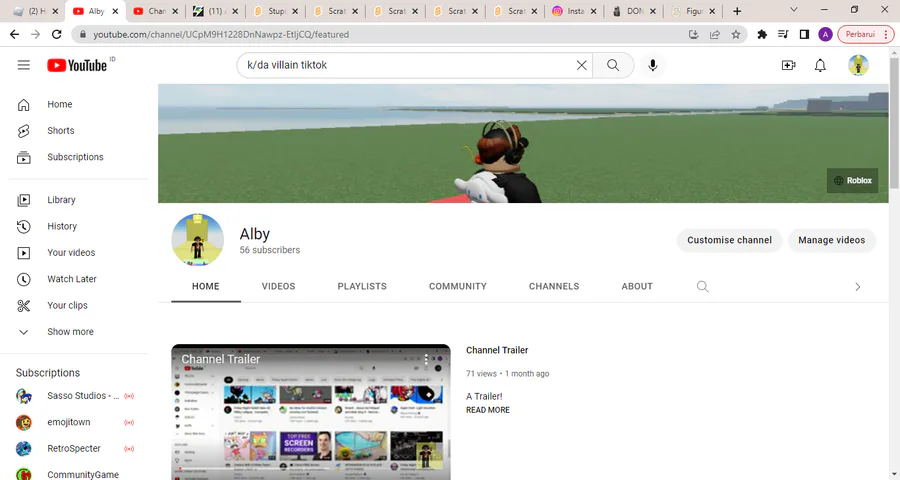This screenshot has width=900, height=480.
Task: Open the Roblox link on the banner
Action: point(852,180)
